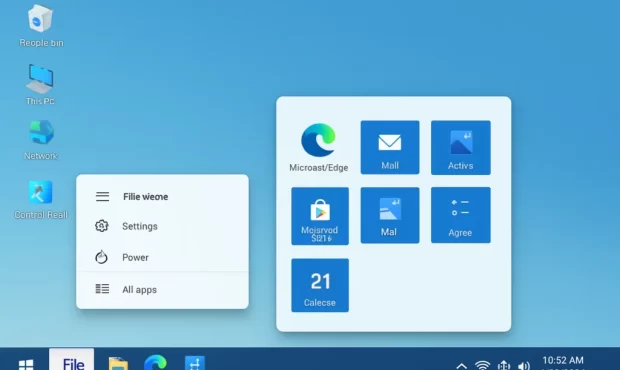Expand hidden tray icons chevron
Image resolution: width=620 pixels, height=370 pixels.
click(x=461, y=366)
